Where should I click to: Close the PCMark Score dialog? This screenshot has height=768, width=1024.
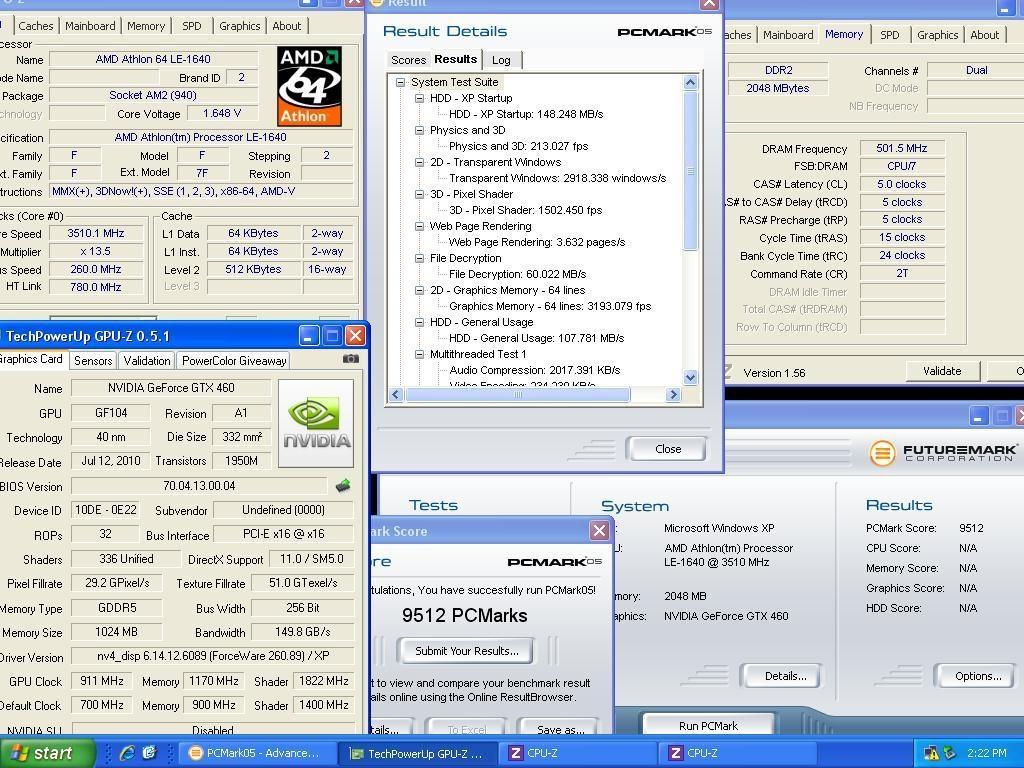click(x=599, y=530)
